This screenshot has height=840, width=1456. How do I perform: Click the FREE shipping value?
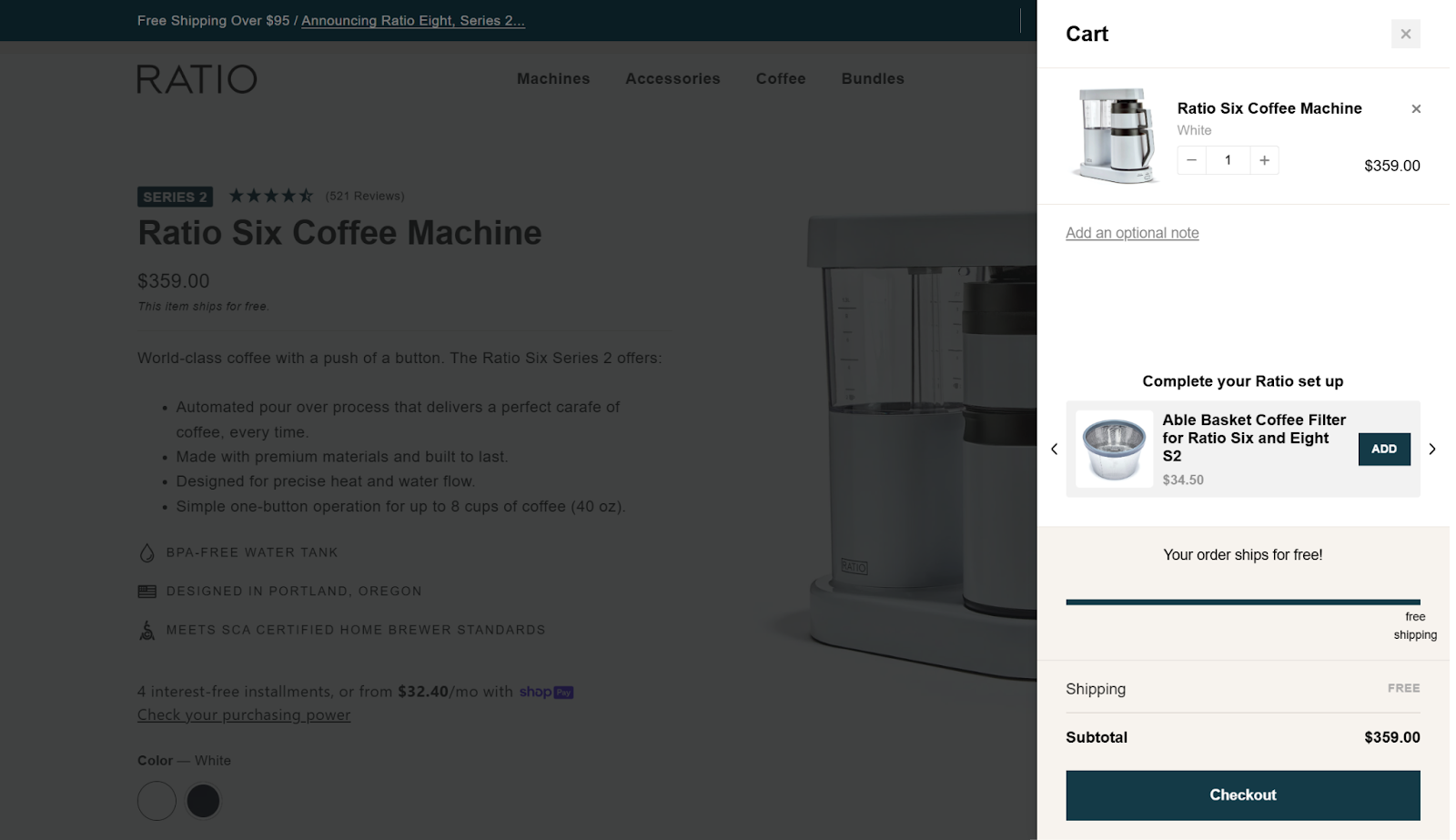1403,688
